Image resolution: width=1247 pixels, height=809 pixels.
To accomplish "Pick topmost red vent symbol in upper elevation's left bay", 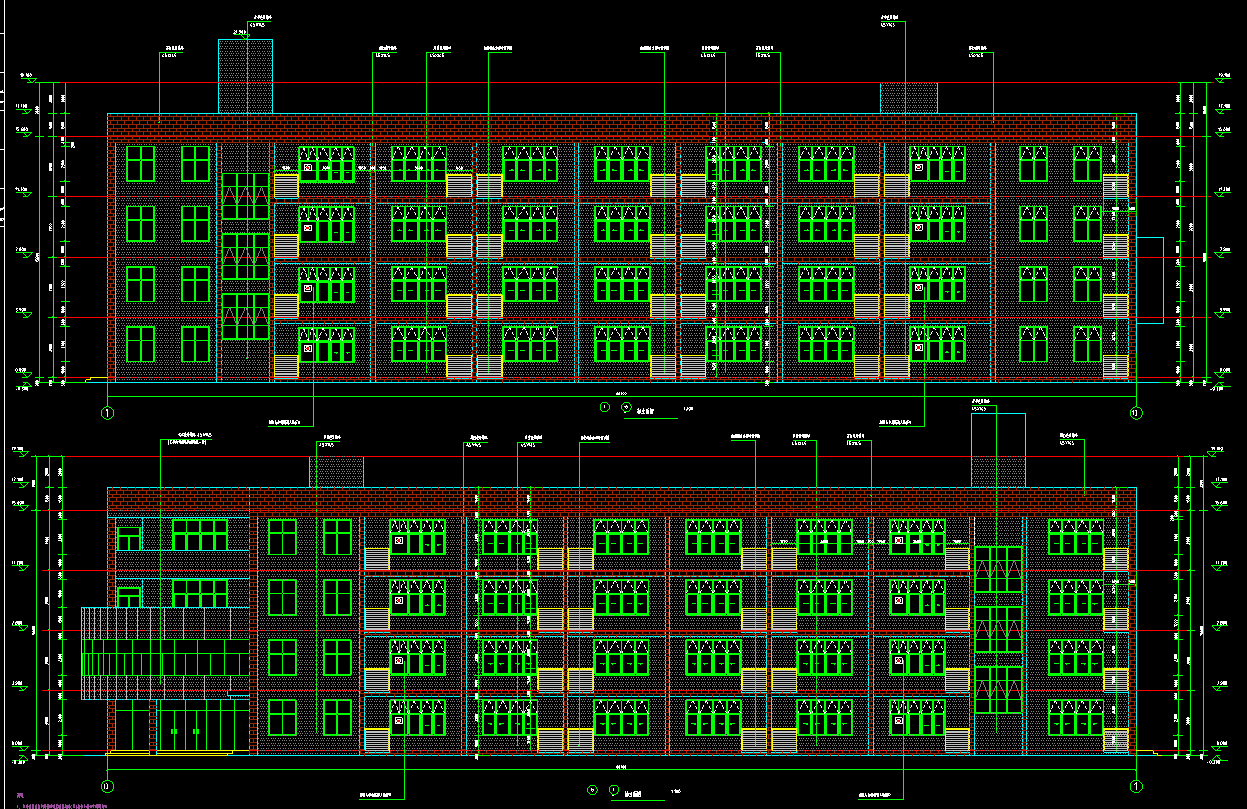I will [308, 168].
